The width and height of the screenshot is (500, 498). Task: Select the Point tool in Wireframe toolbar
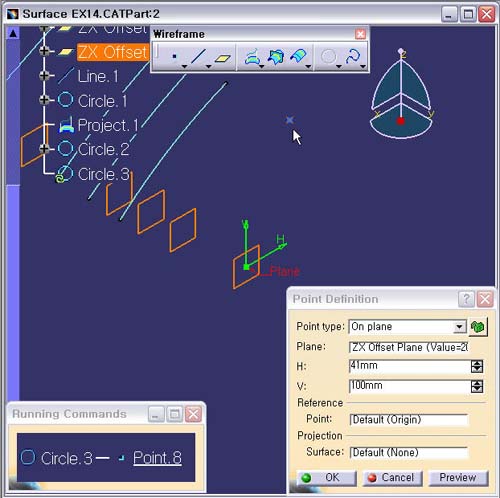click(174, 57)
